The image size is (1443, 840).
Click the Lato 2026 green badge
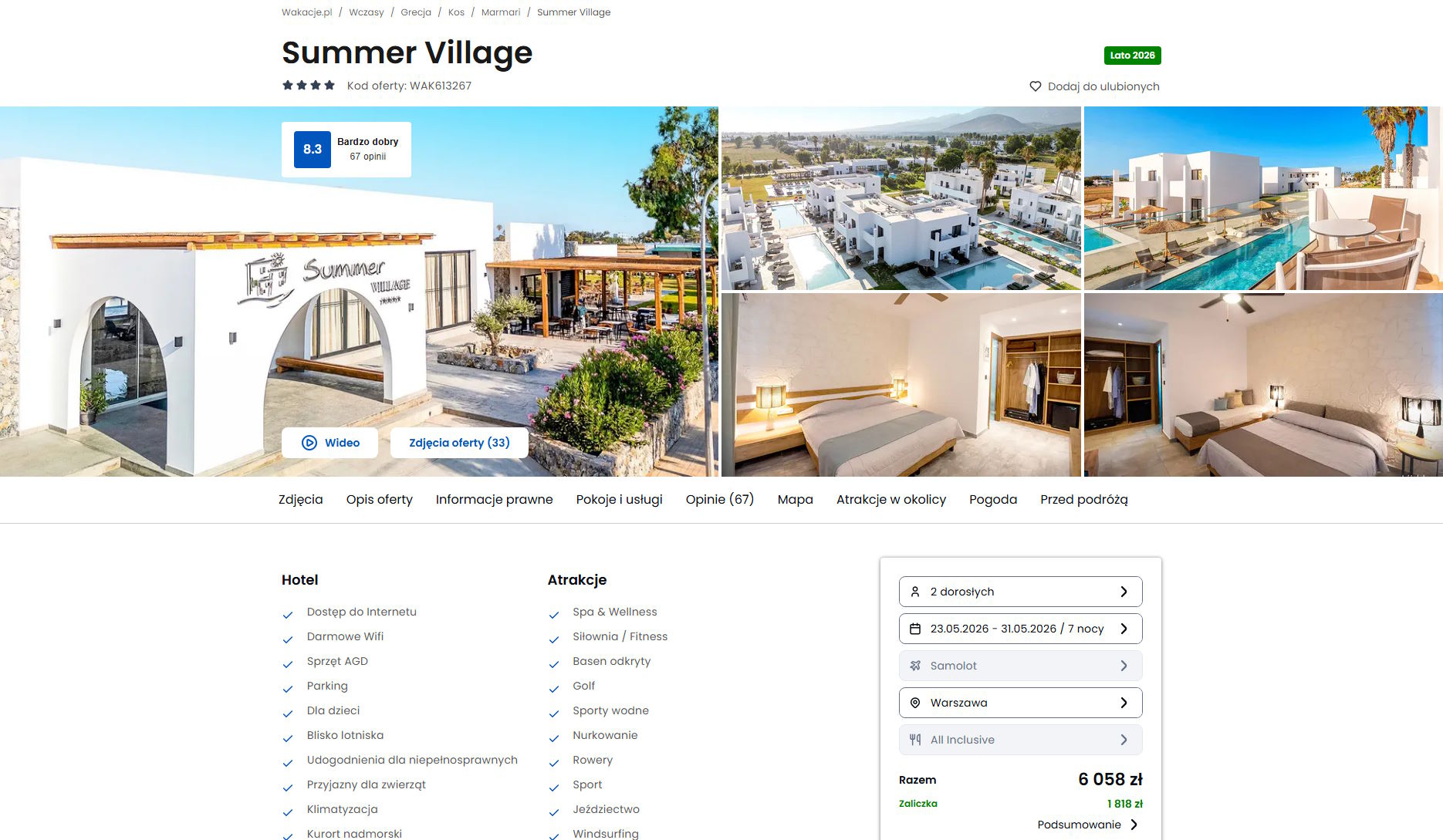click(x=1132, y=56)
